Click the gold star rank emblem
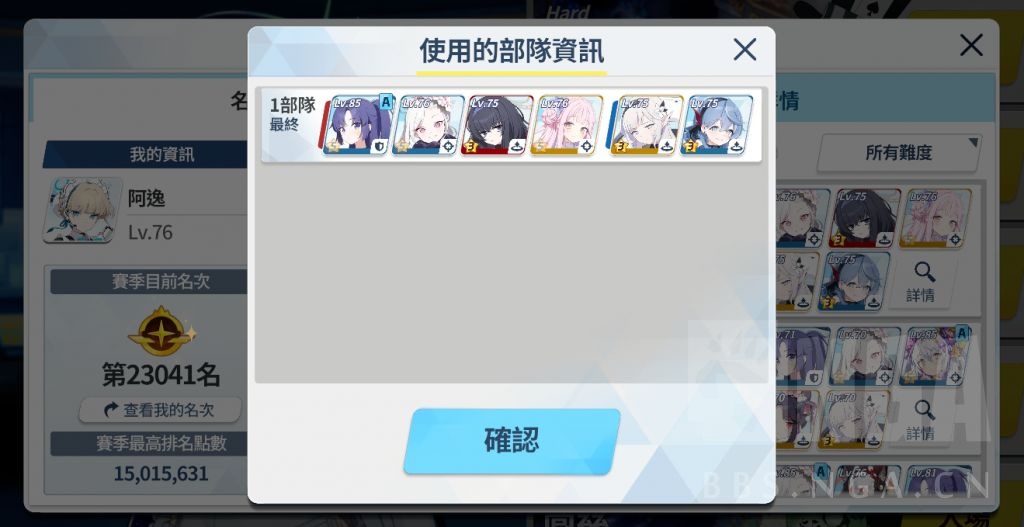 pos(162,332)
